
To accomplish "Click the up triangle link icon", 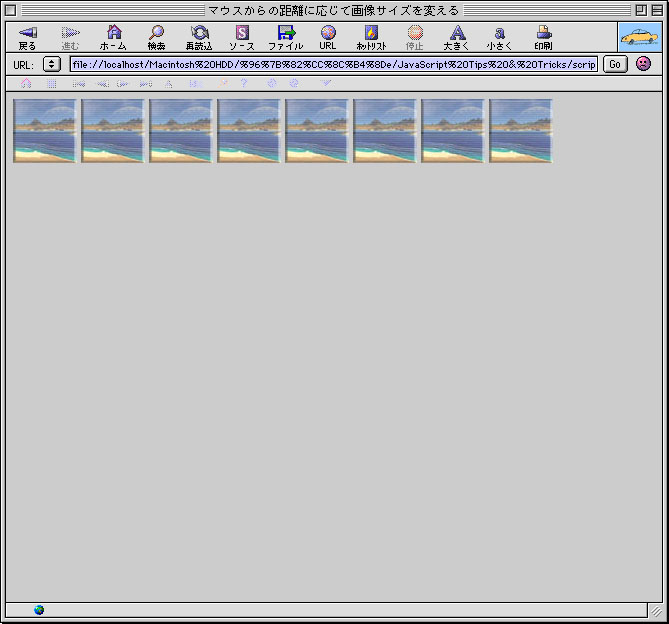I will pos(169,84).
